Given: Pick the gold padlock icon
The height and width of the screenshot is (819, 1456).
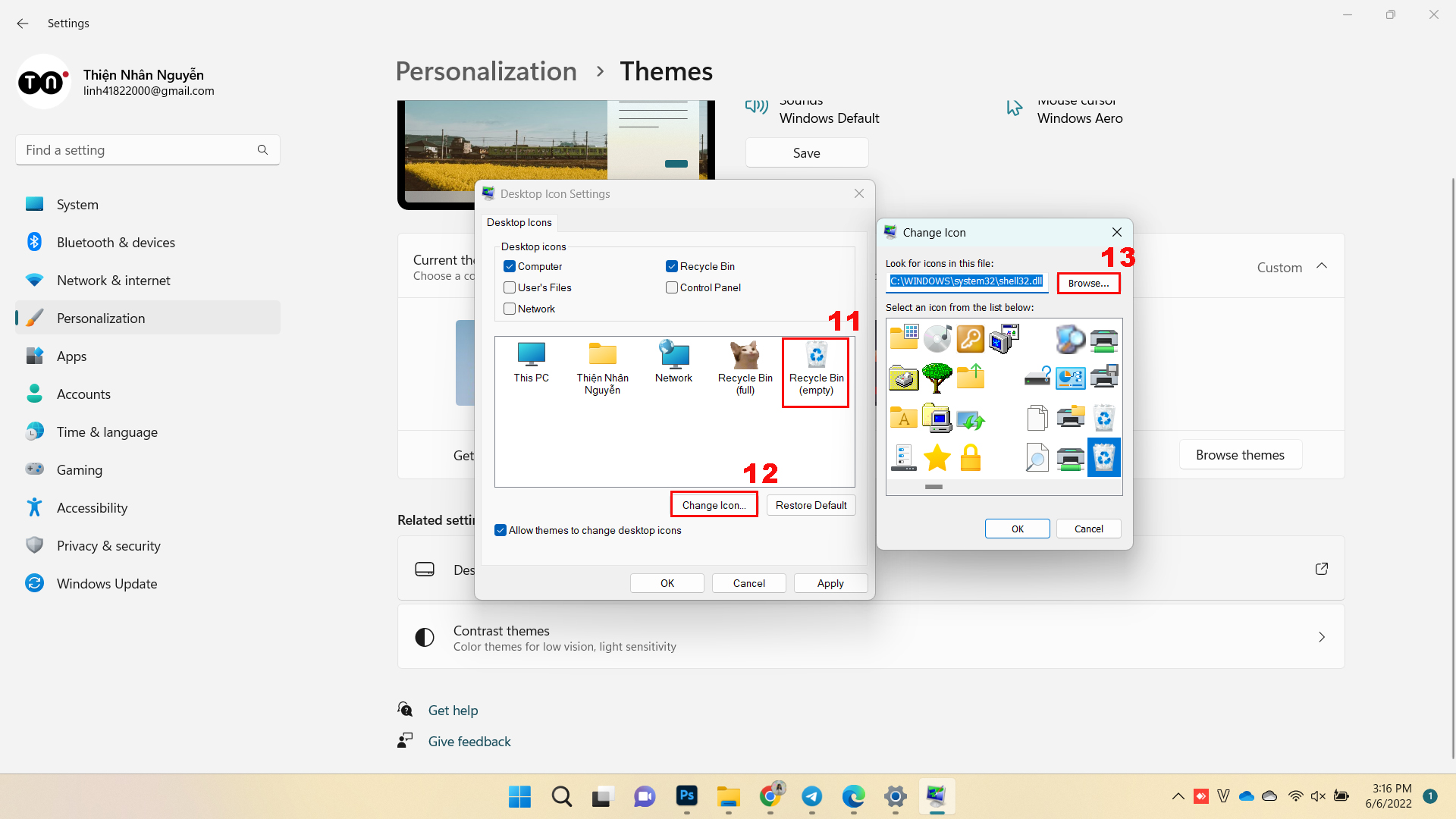Looking at the screenshot, I should (x=971, y=457).
